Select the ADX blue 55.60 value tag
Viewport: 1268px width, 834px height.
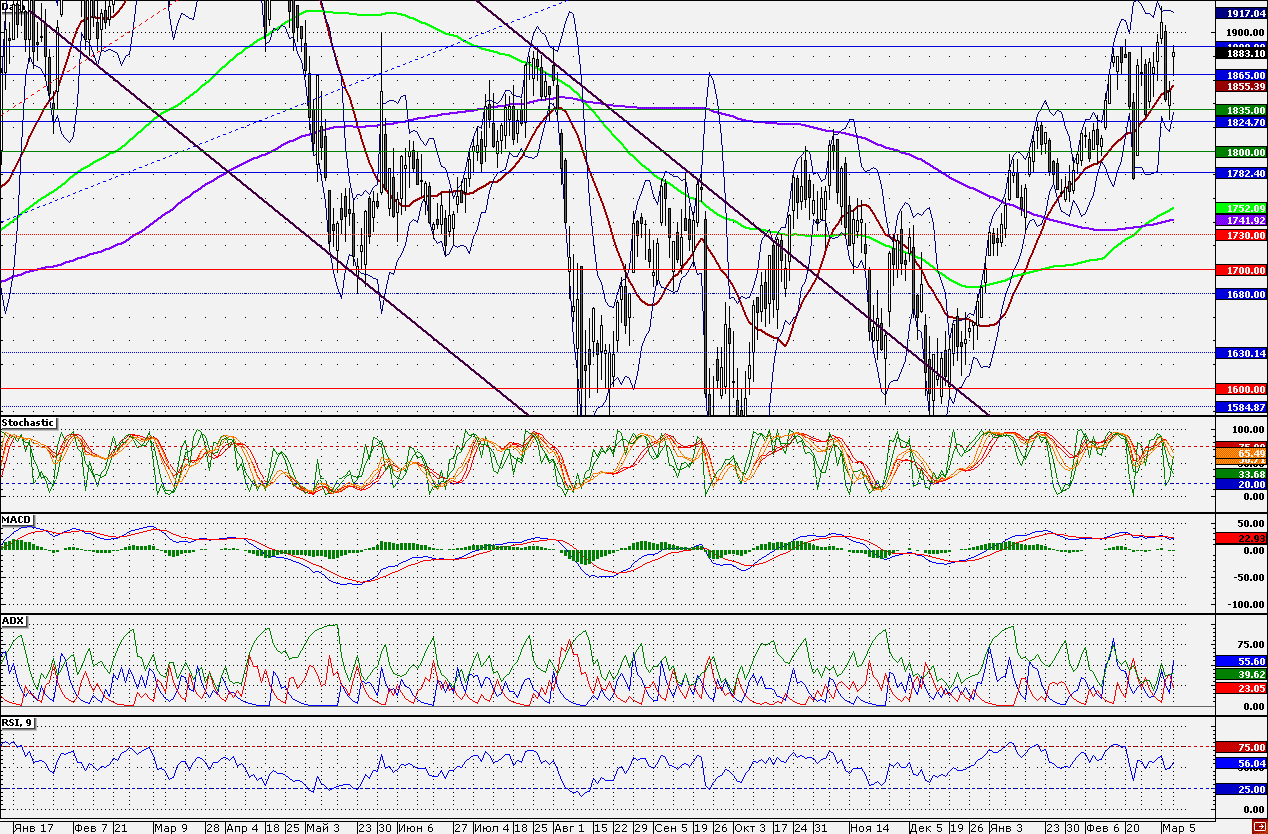[1240, 661]
